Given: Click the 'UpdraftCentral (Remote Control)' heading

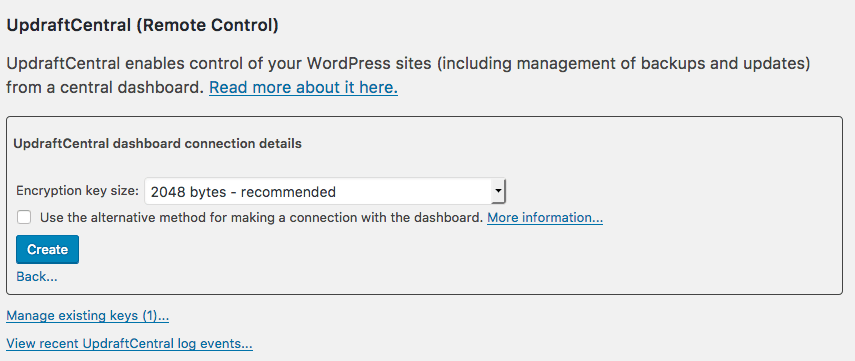Looking at the screenshot, I should click(142, 26).
